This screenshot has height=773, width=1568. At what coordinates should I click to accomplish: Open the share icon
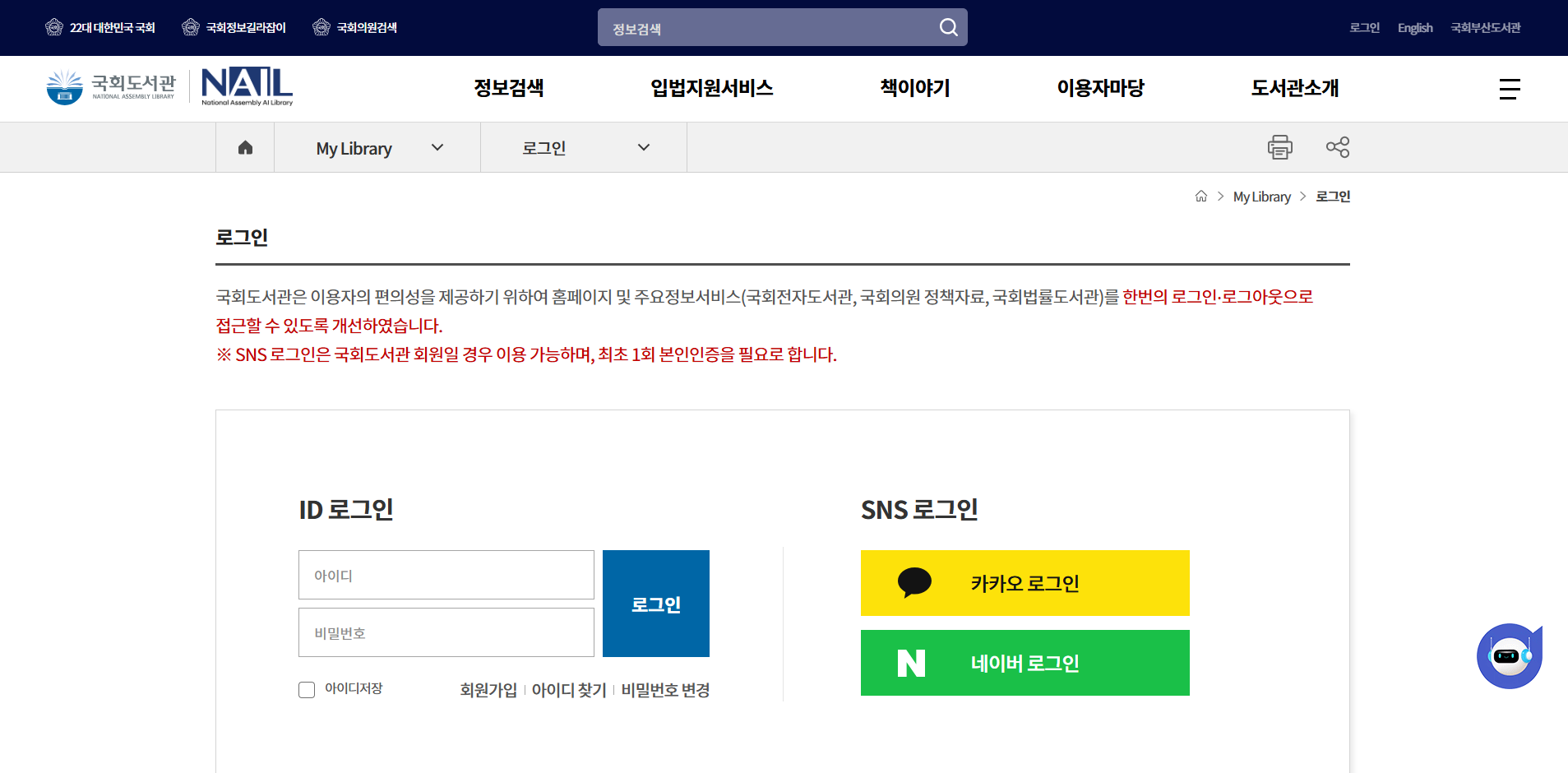tap(1338, 147)
